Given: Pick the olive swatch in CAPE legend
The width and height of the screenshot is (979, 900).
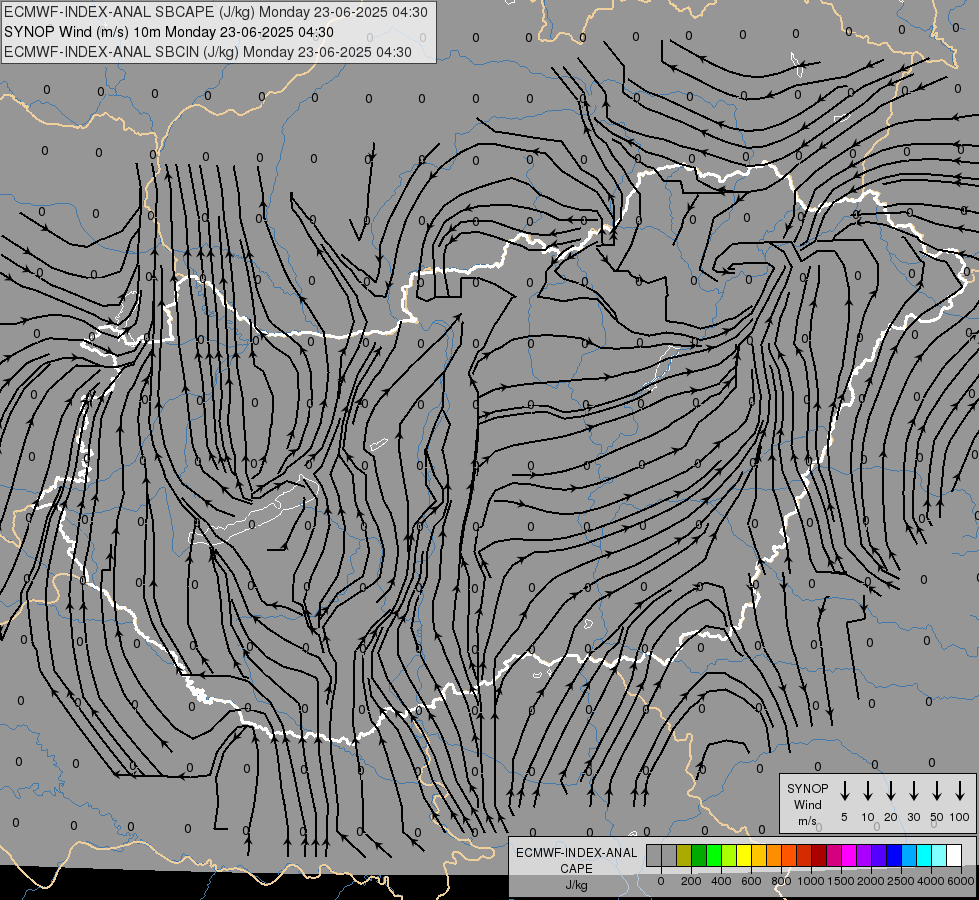Looking at the screenshot, I should tap(684, 856).
